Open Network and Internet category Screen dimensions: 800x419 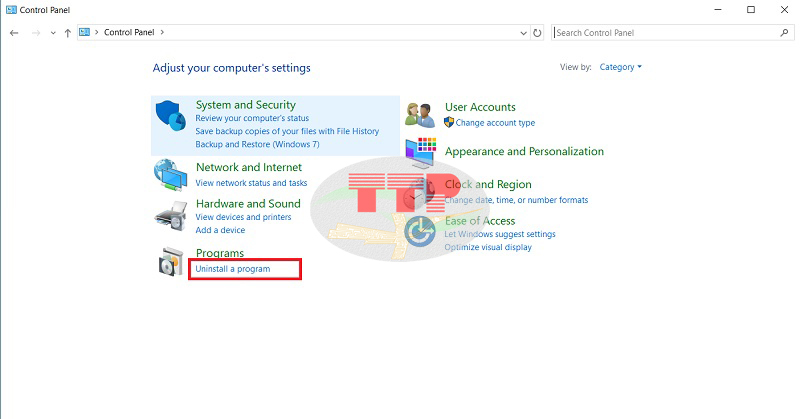(249, 167)
